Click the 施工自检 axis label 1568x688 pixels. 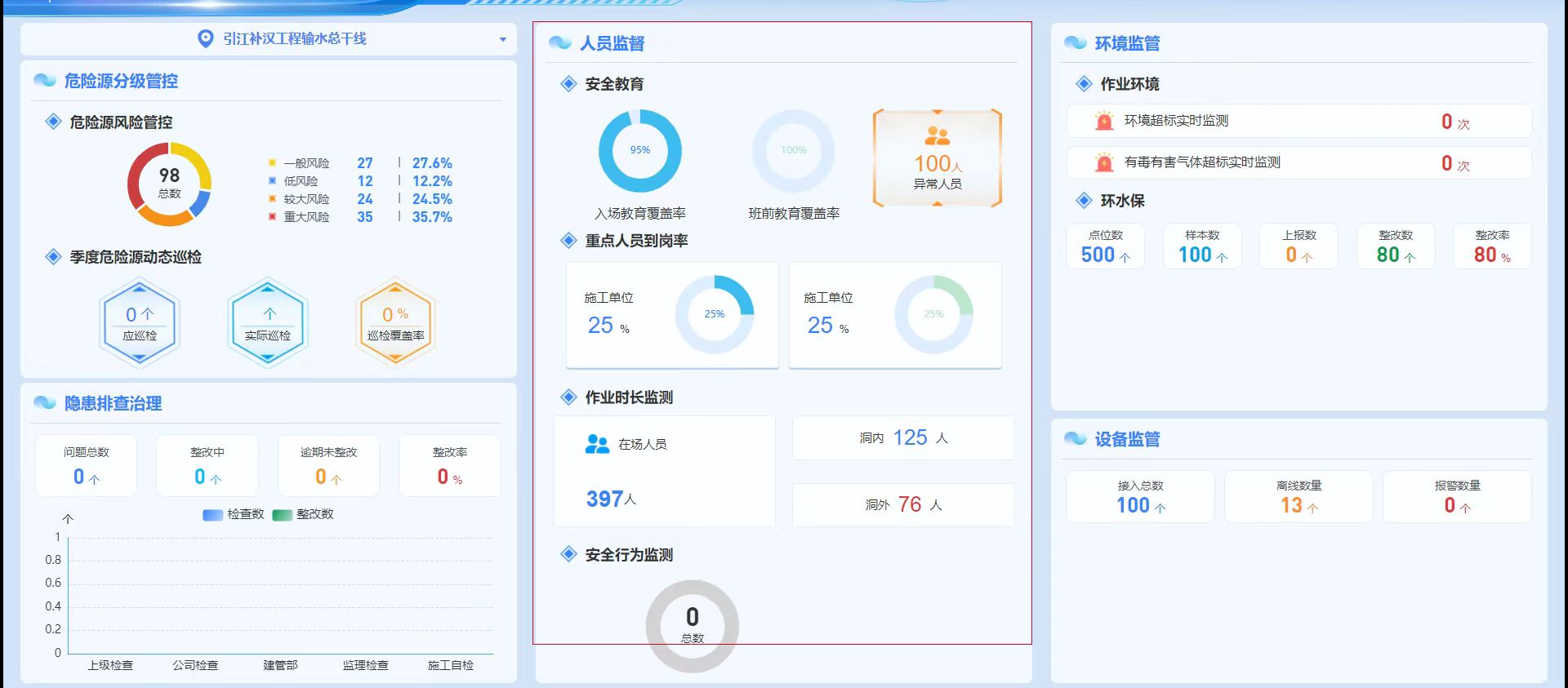(x=451, y=665)
